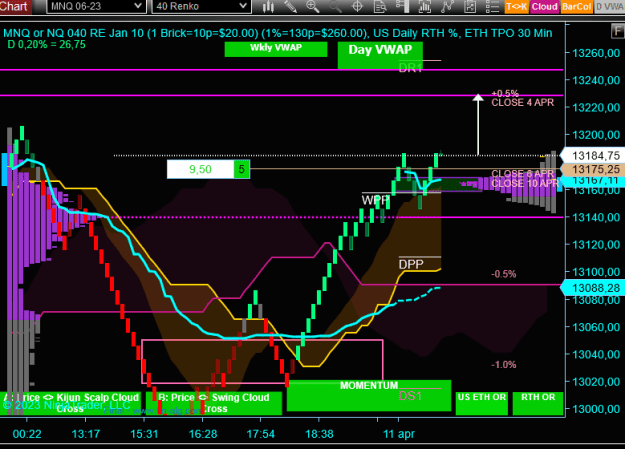Toggle the RTH OR button
The image size is (625, 449).
[x=538, y=403]
